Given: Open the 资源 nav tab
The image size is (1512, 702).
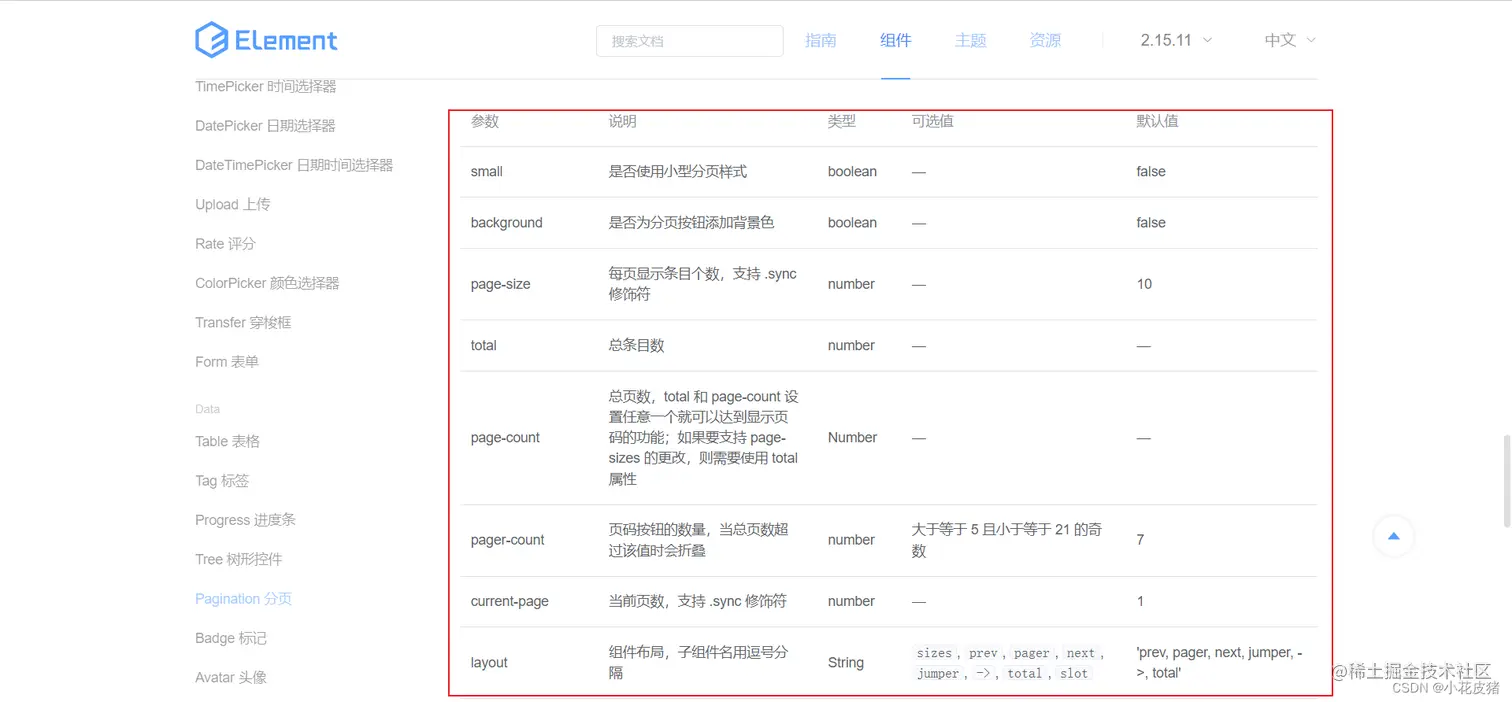Looking at the screenshot, I should click(x=1045, y=40).
